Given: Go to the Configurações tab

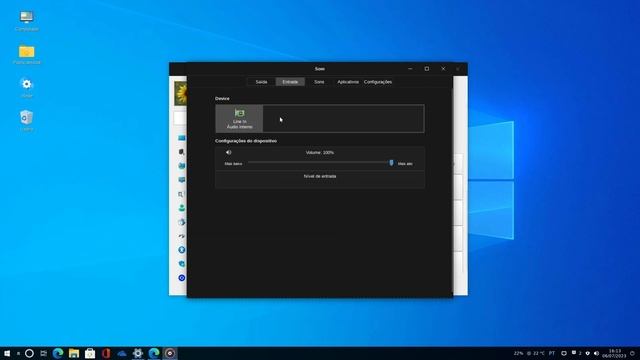Looking at the screenshot, I should (378, 82).
